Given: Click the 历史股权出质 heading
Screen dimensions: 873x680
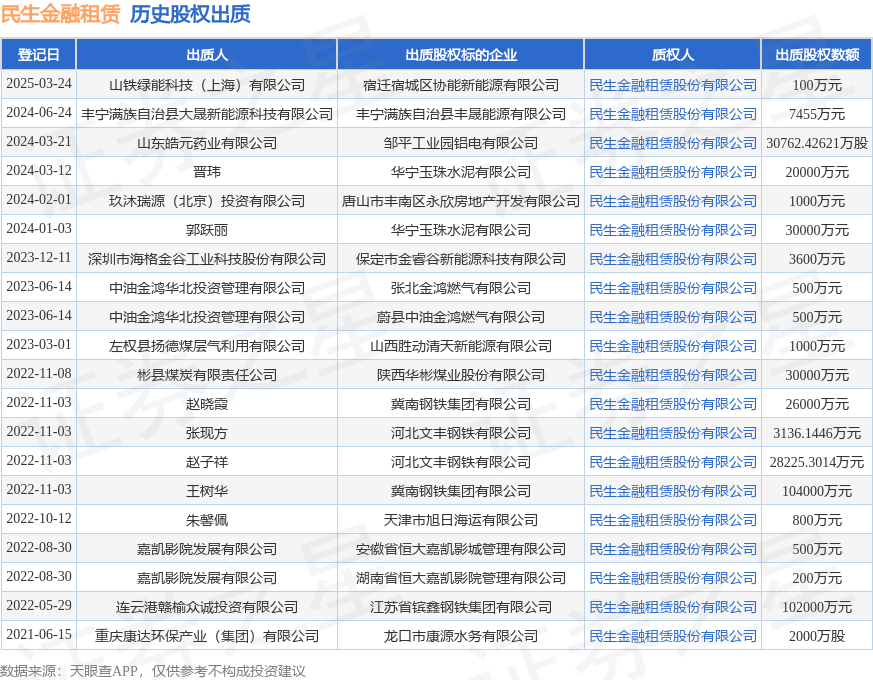Looking at the screenshot, I should point(190,14).
